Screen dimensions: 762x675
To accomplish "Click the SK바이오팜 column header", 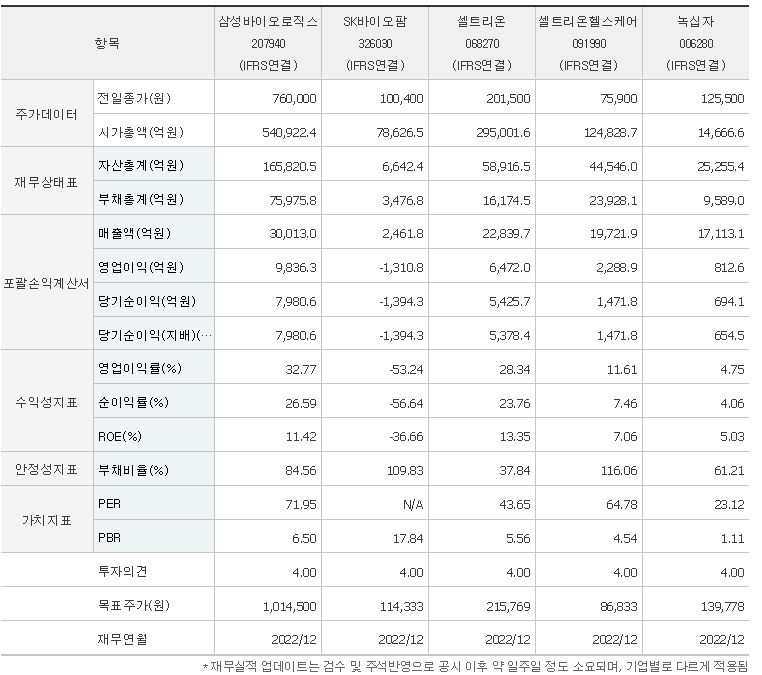I will pos(375,43).
